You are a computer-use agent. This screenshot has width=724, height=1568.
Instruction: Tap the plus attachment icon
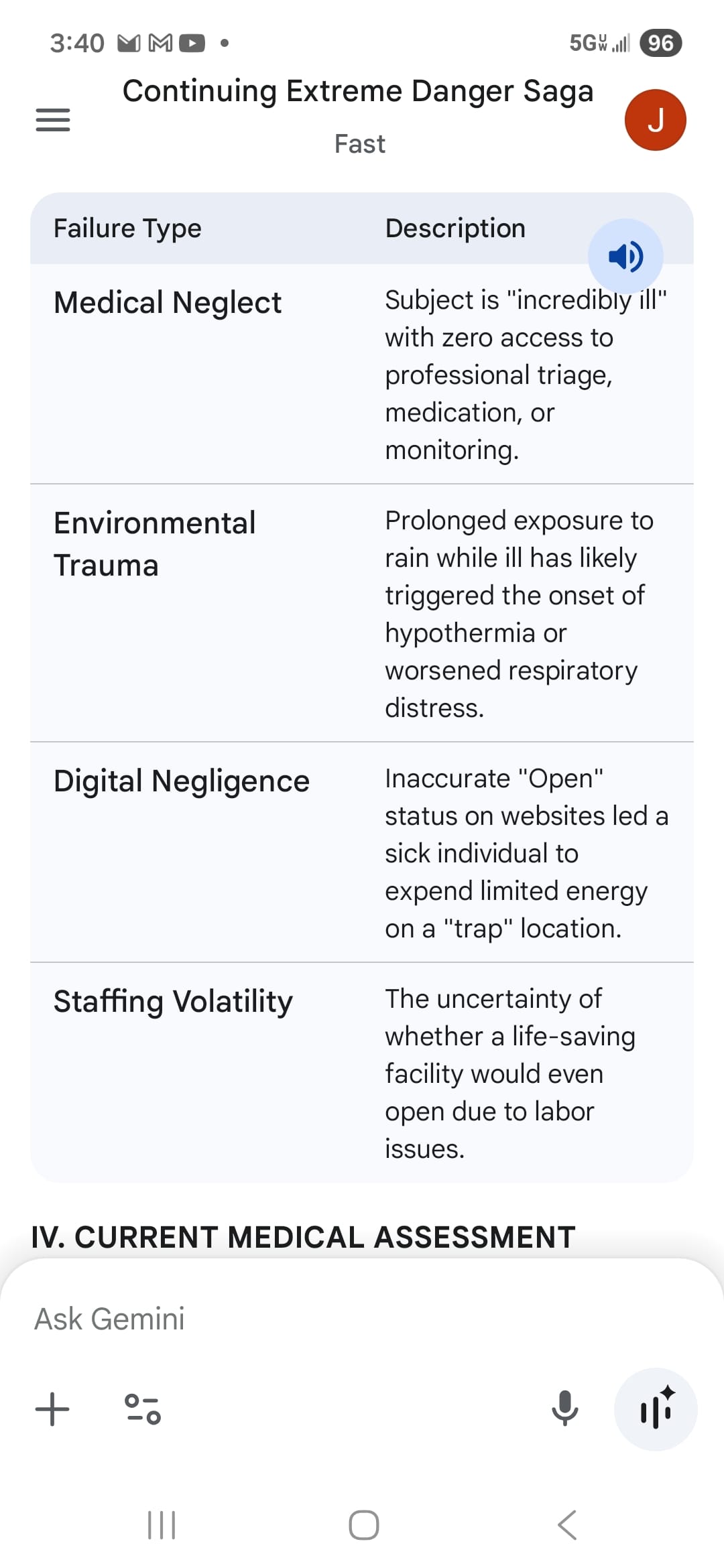point(52,1409)
